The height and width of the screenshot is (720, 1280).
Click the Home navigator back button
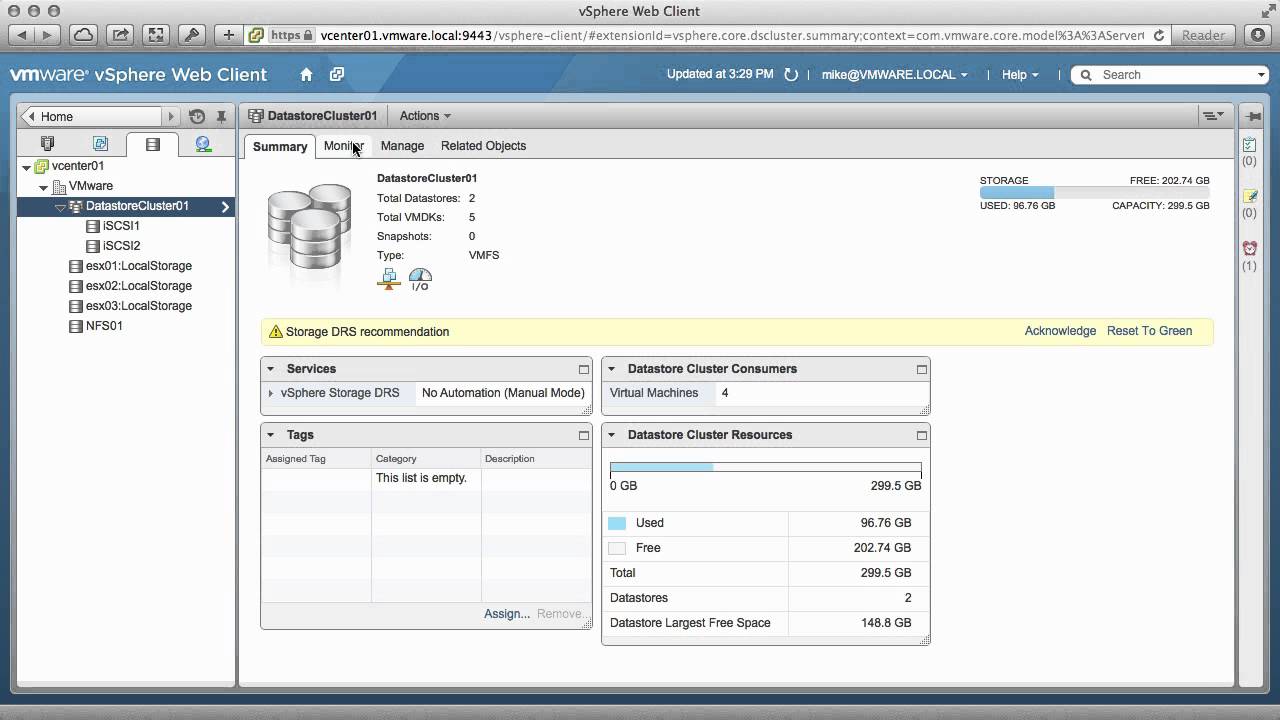33,116
